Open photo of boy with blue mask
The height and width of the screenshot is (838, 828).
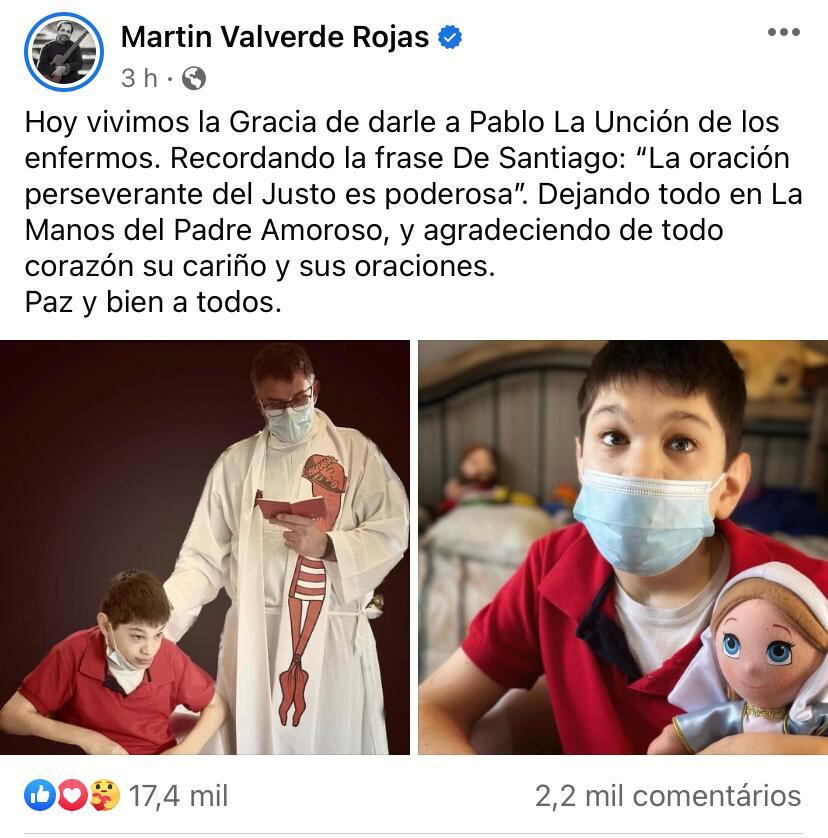pos(623,547)
